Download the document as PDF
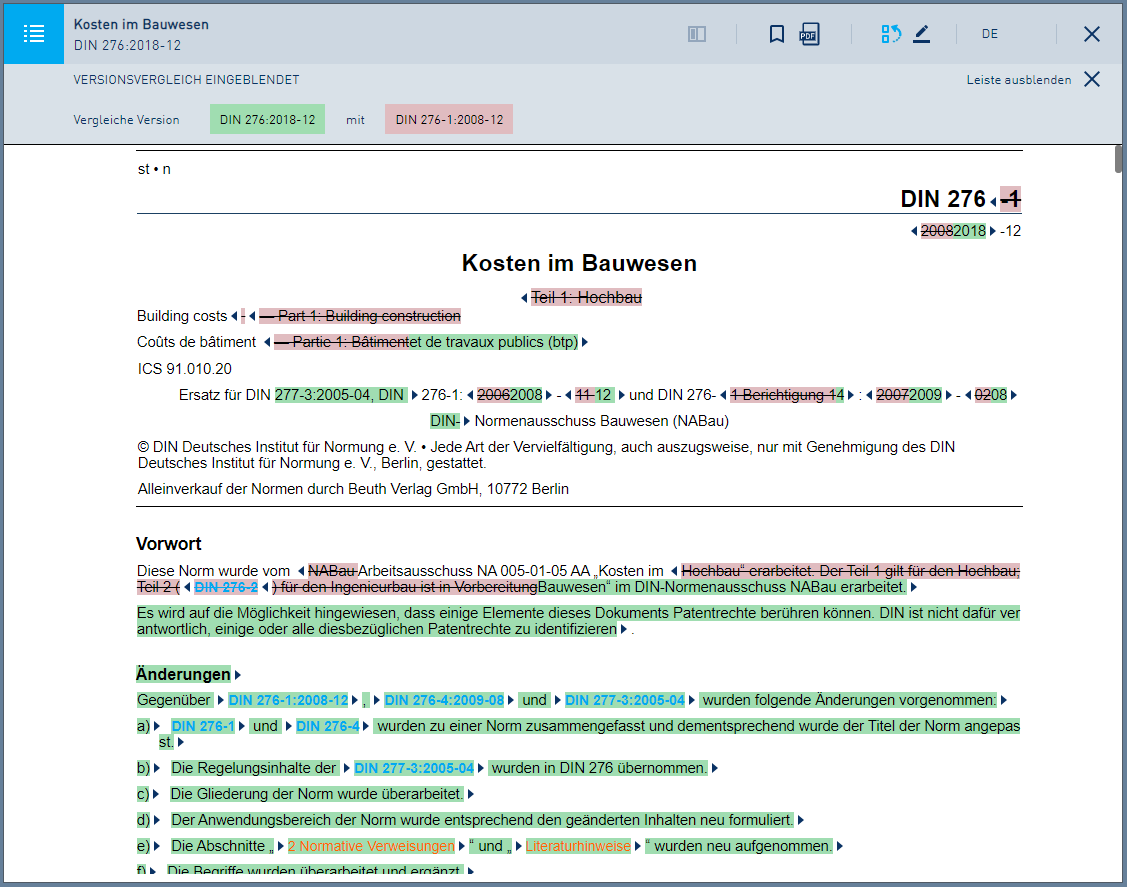The height and width of the screenshot is (887, 1127). (x=810, y=34)
